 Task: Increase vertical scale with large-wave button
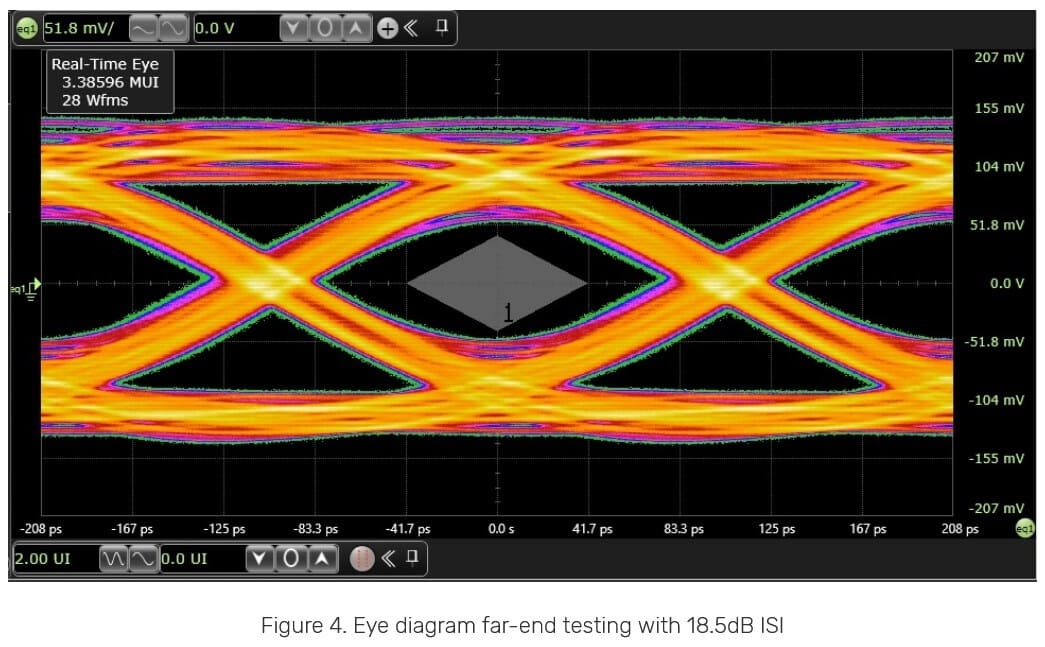point(173,28)
